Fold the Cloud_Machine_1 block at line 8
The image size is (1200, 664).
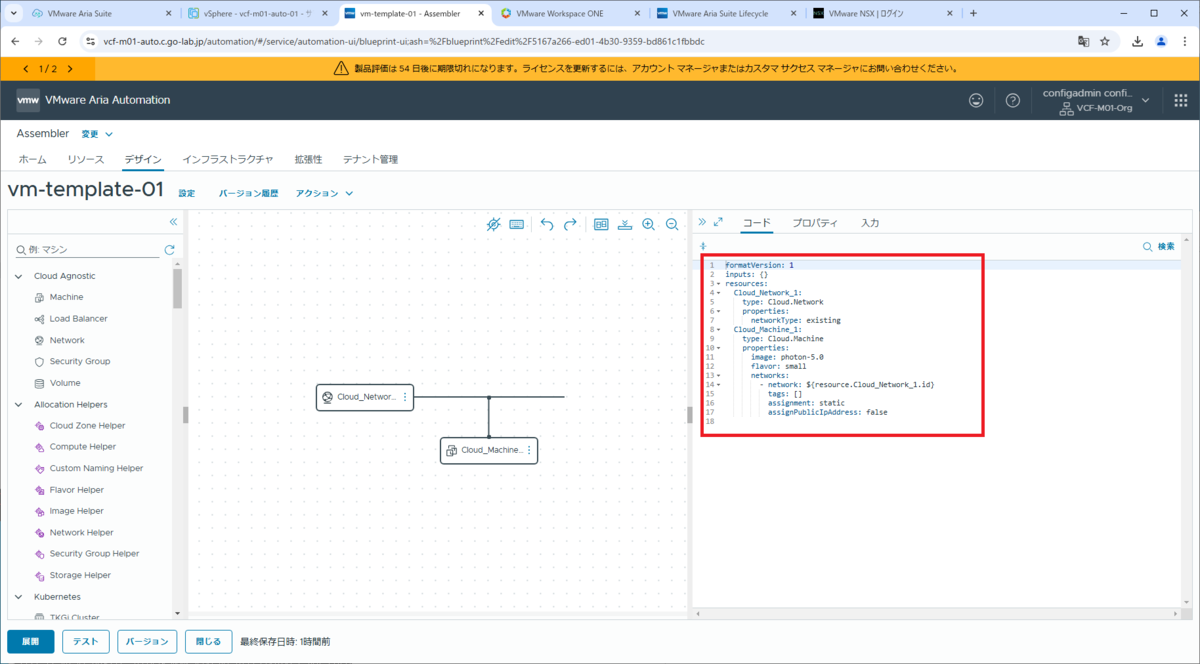(x=717, y=329)
